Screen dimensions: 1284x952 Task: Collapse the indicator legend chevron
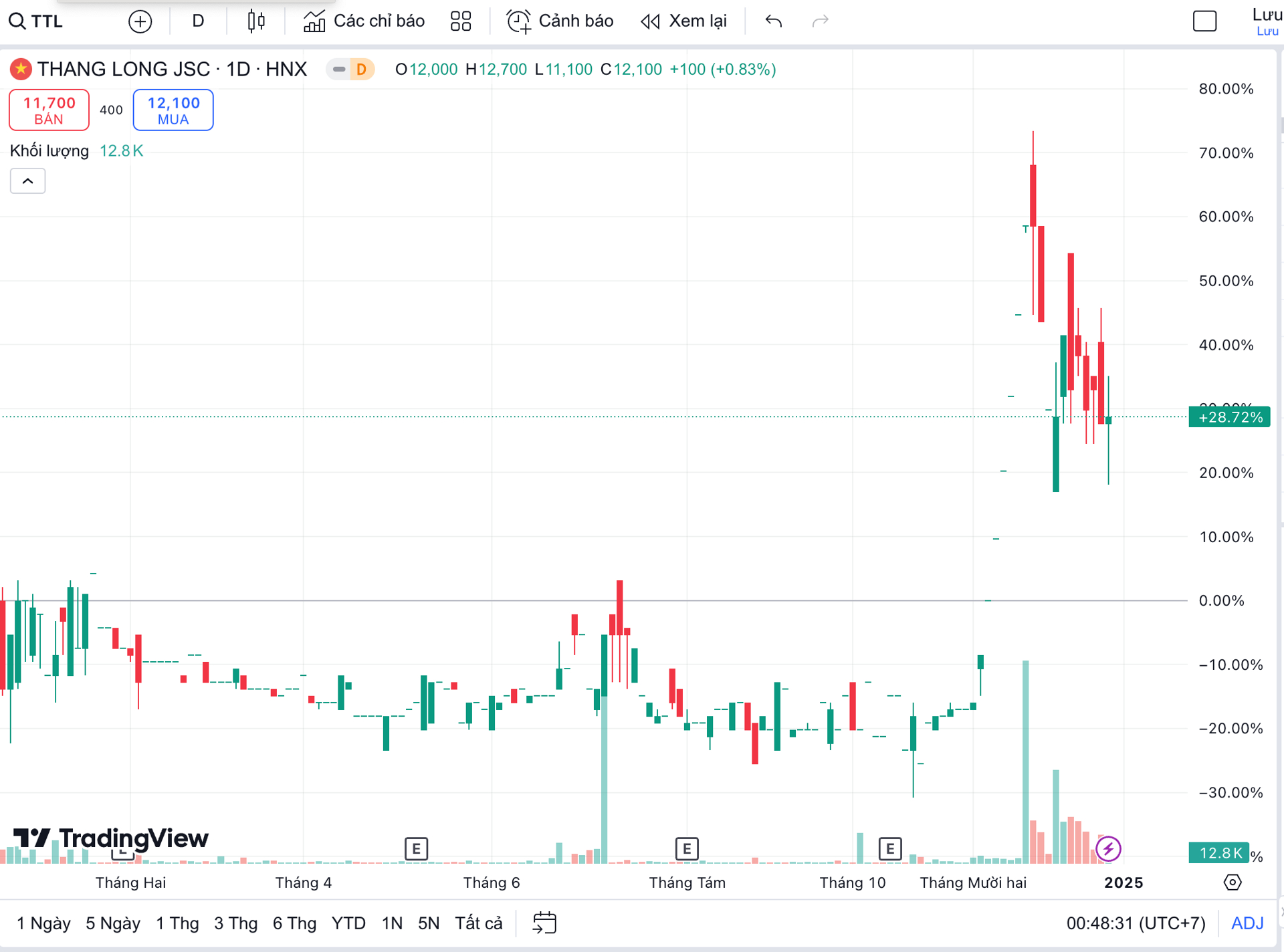pos(27,181)
